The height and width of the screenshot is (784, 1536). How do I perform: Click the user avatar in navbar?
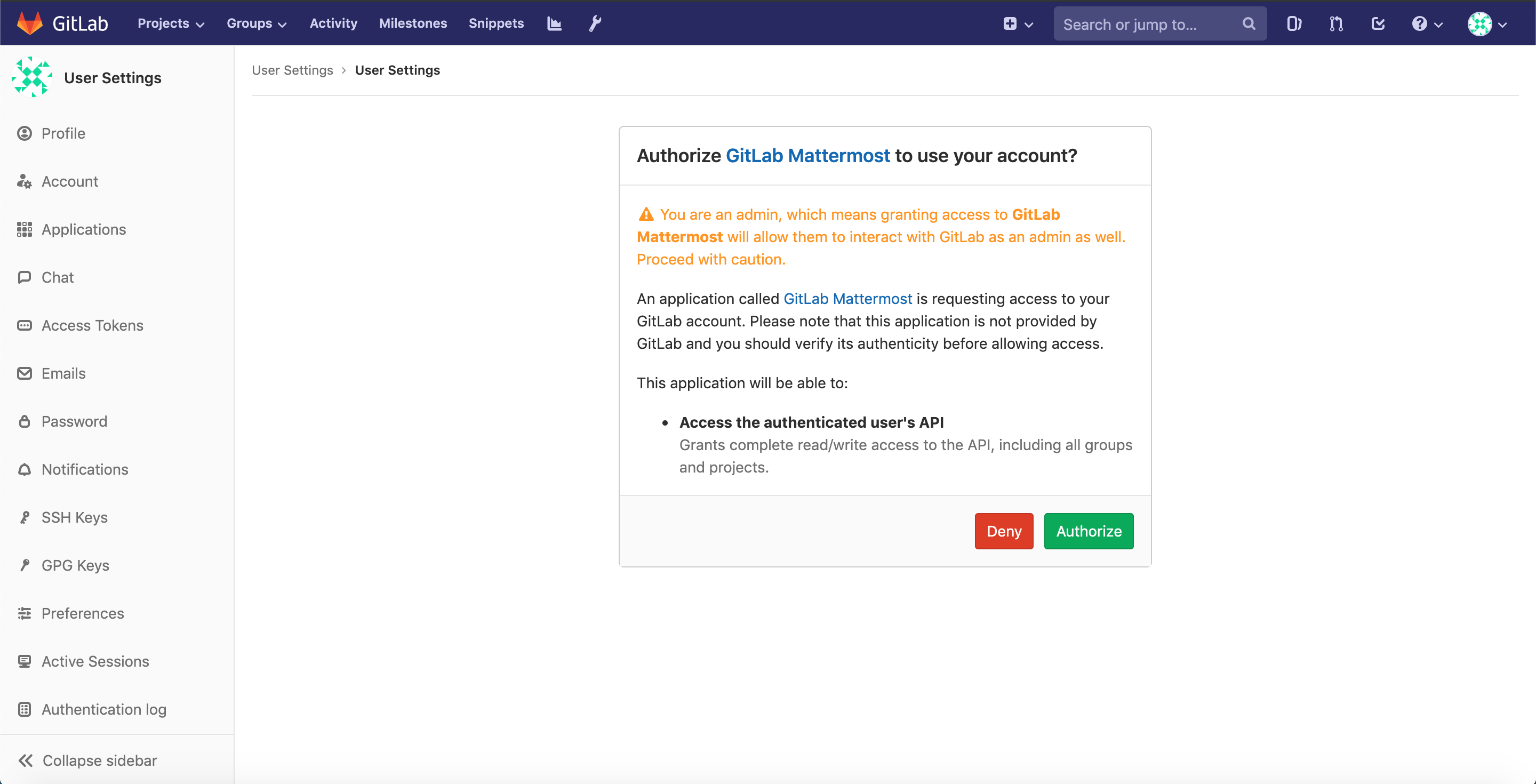(x=1479, y=24)
